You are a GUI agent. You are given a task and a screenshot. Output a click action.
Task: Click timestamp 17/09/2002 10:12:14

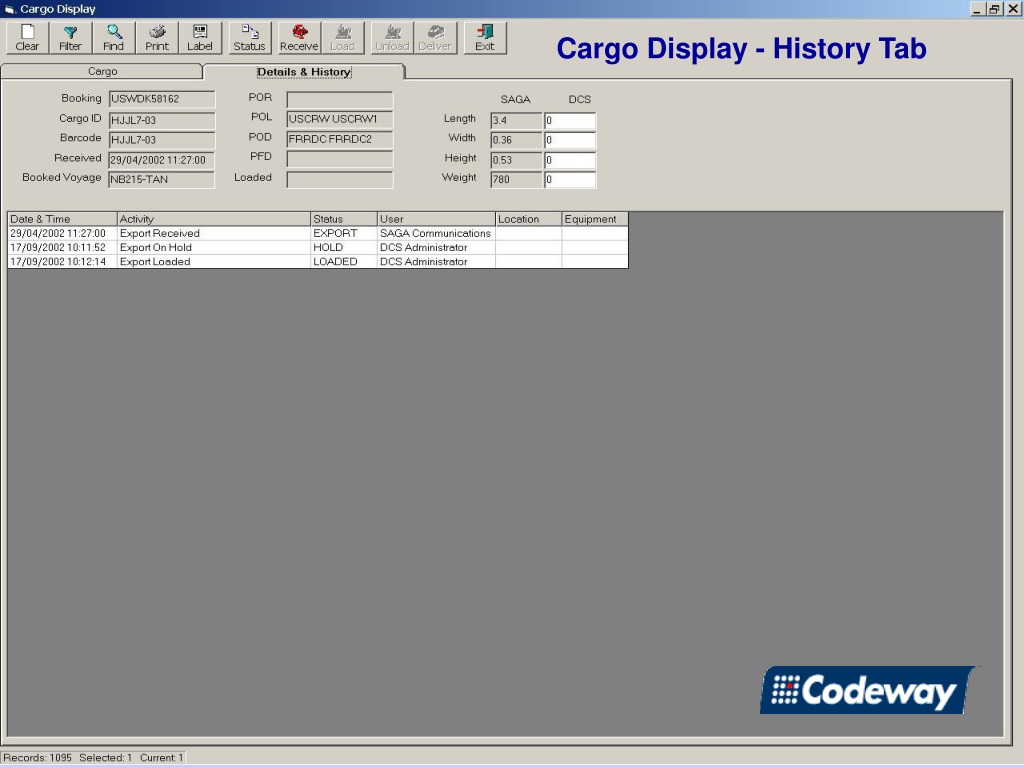(x=63, y=261)
